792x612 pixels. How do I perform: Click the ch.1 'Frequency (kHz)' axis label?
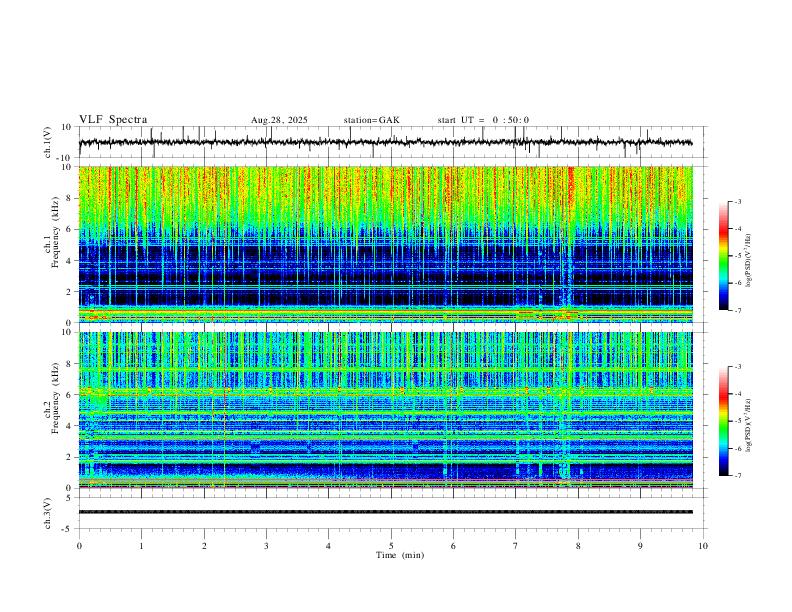pos(55,232)
